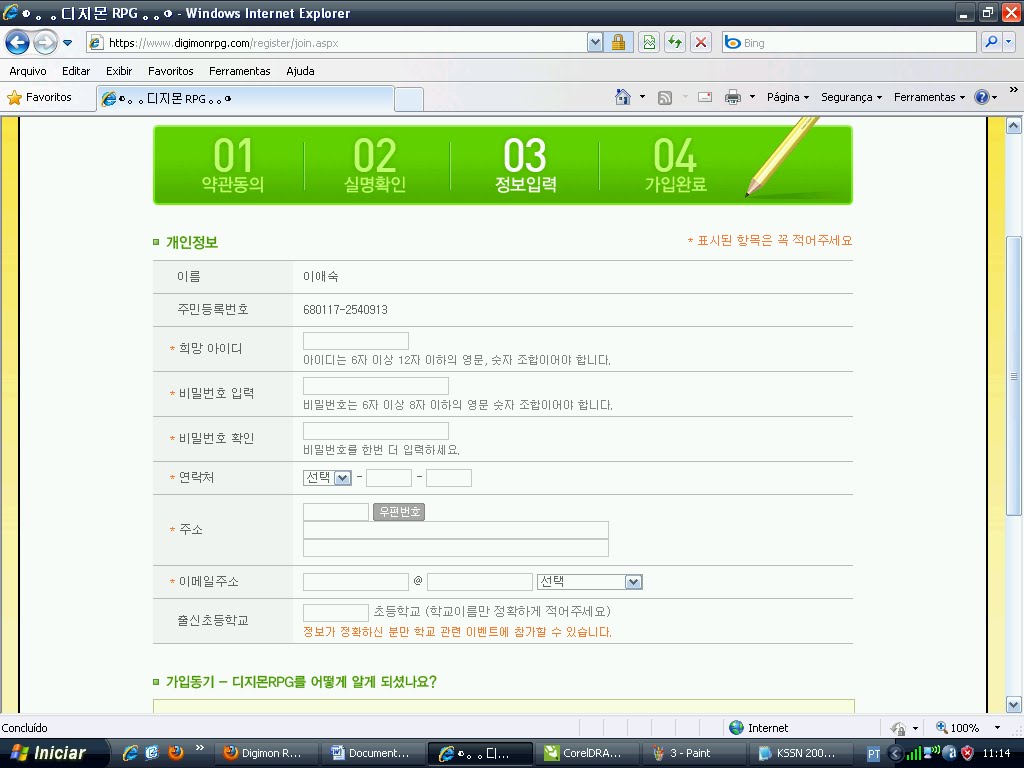Click the email username field

[356, 581]
